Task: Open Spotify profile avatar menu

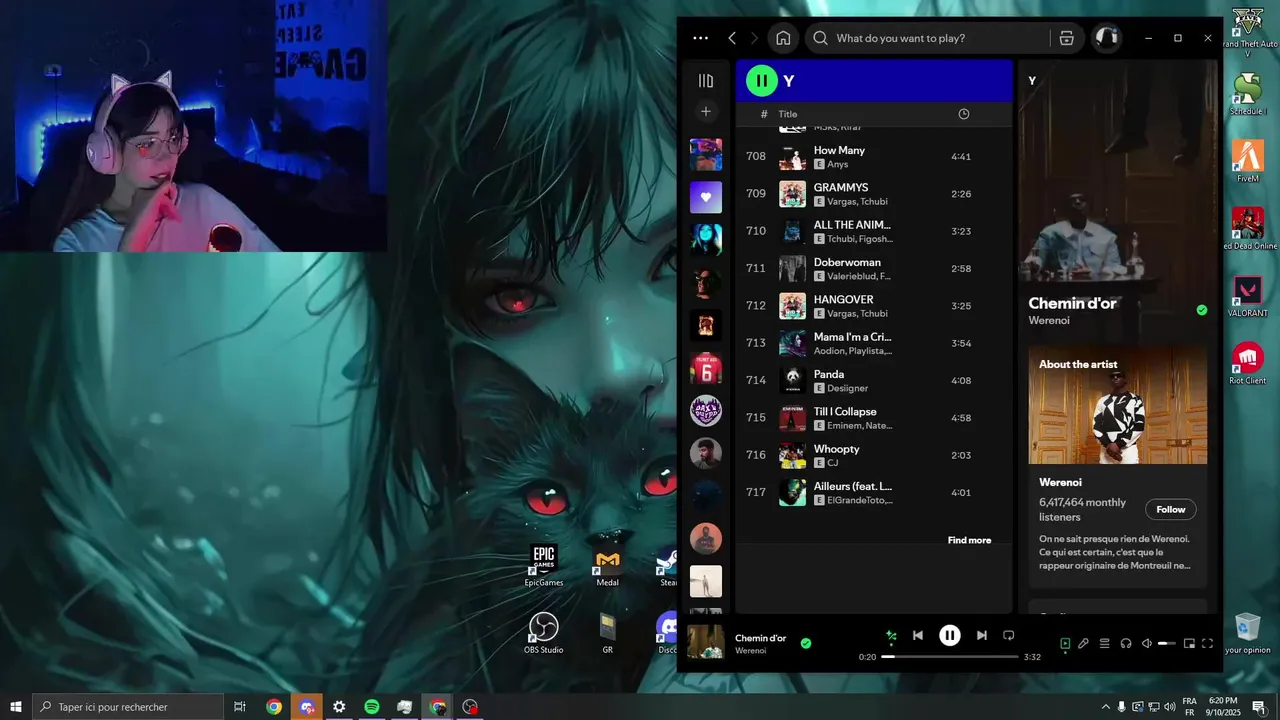Action: pyautogui.click(x=1106, y=38)
